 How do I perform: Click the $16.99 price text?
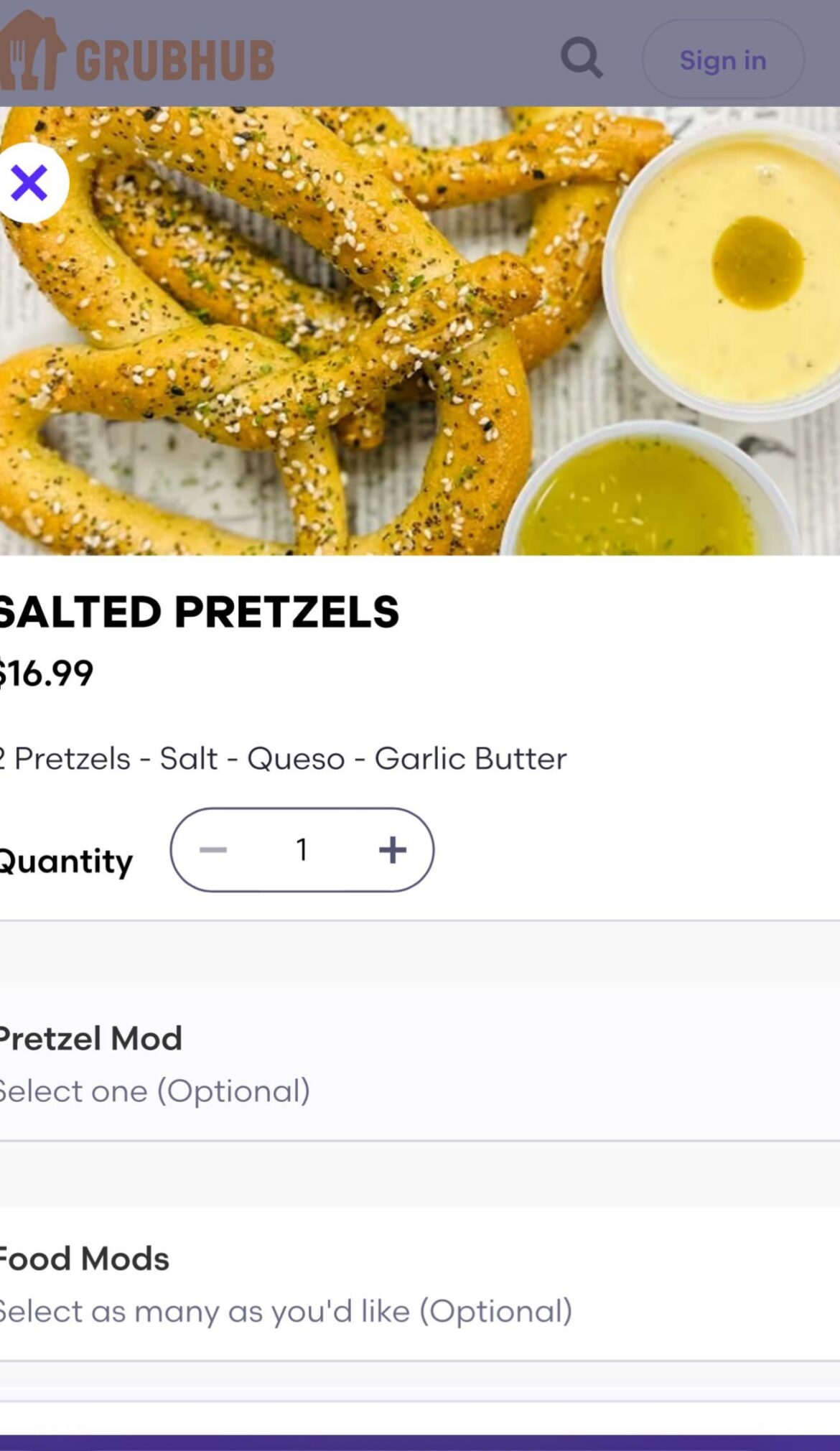click(x=47, y=673)
